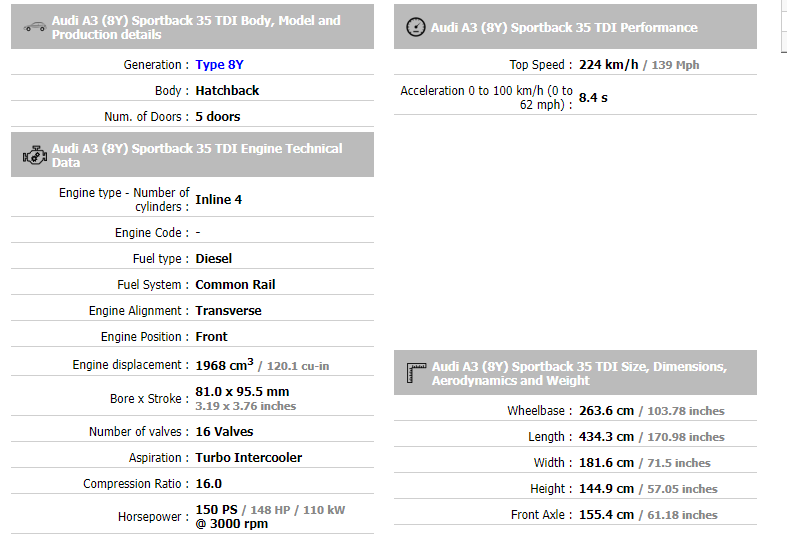
Task: Click the 148 HP horsepower conversion
Action: click(270, 510)
